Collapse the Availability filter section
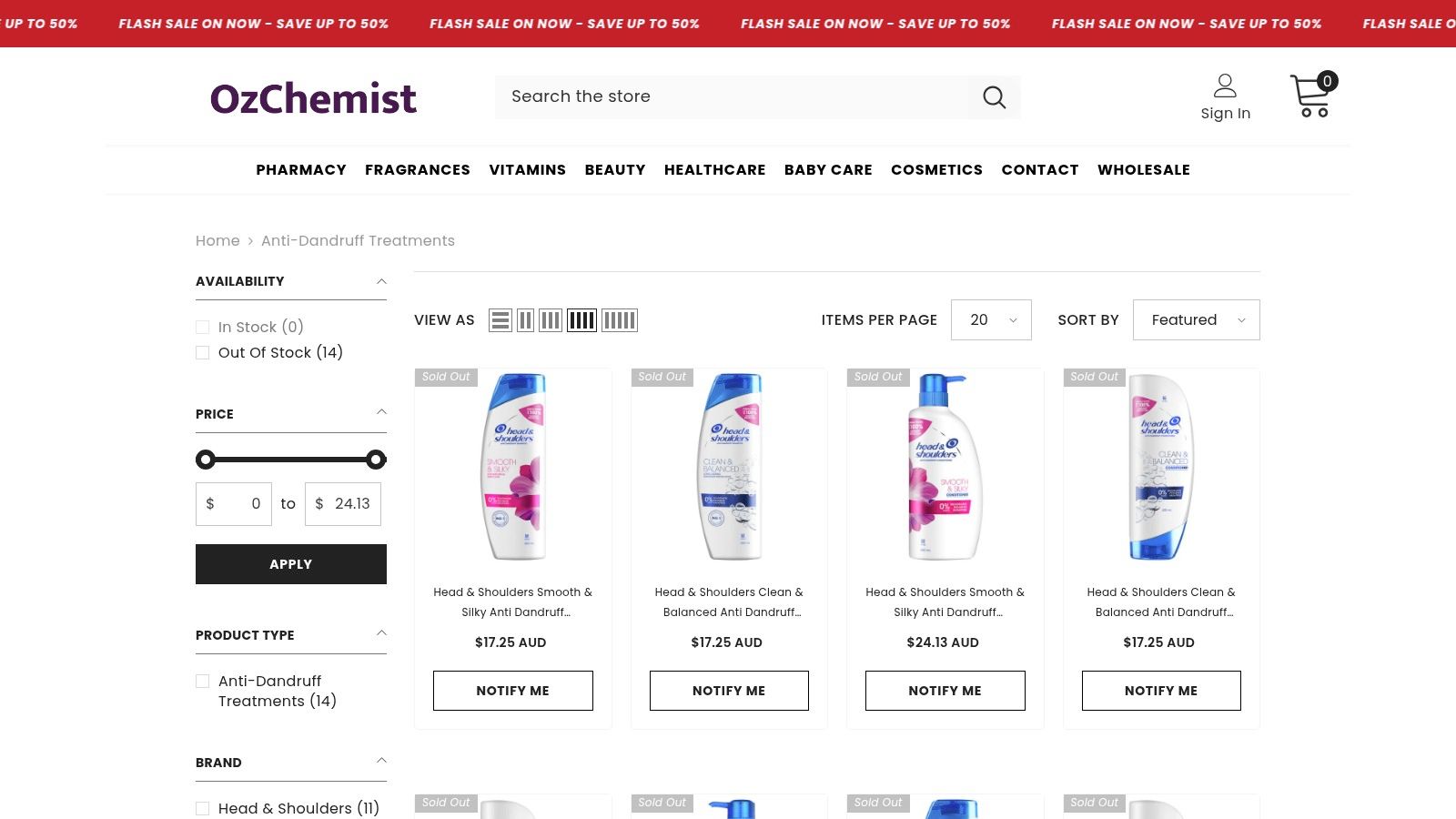1456x819 pixels. click(381, 281)
